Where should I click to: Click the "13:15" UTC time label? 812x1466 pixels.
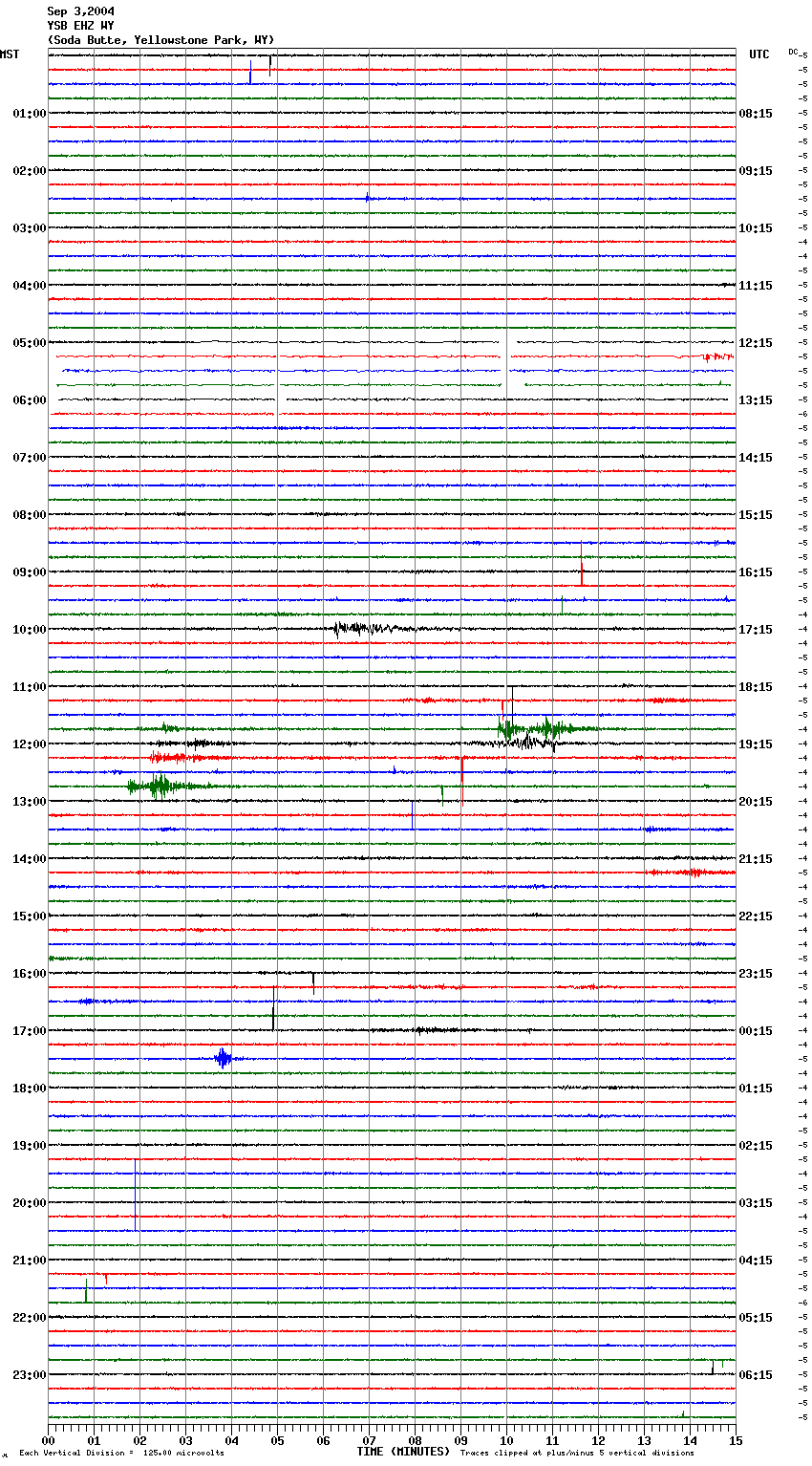[x=756, y=400]
